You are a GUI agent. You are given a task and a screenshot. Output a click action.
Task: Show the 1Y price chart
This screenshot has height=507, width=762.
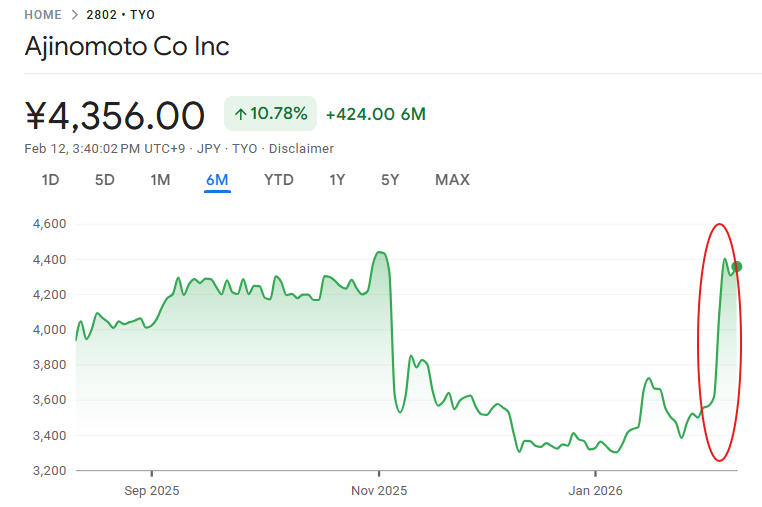tap(337, 180)
